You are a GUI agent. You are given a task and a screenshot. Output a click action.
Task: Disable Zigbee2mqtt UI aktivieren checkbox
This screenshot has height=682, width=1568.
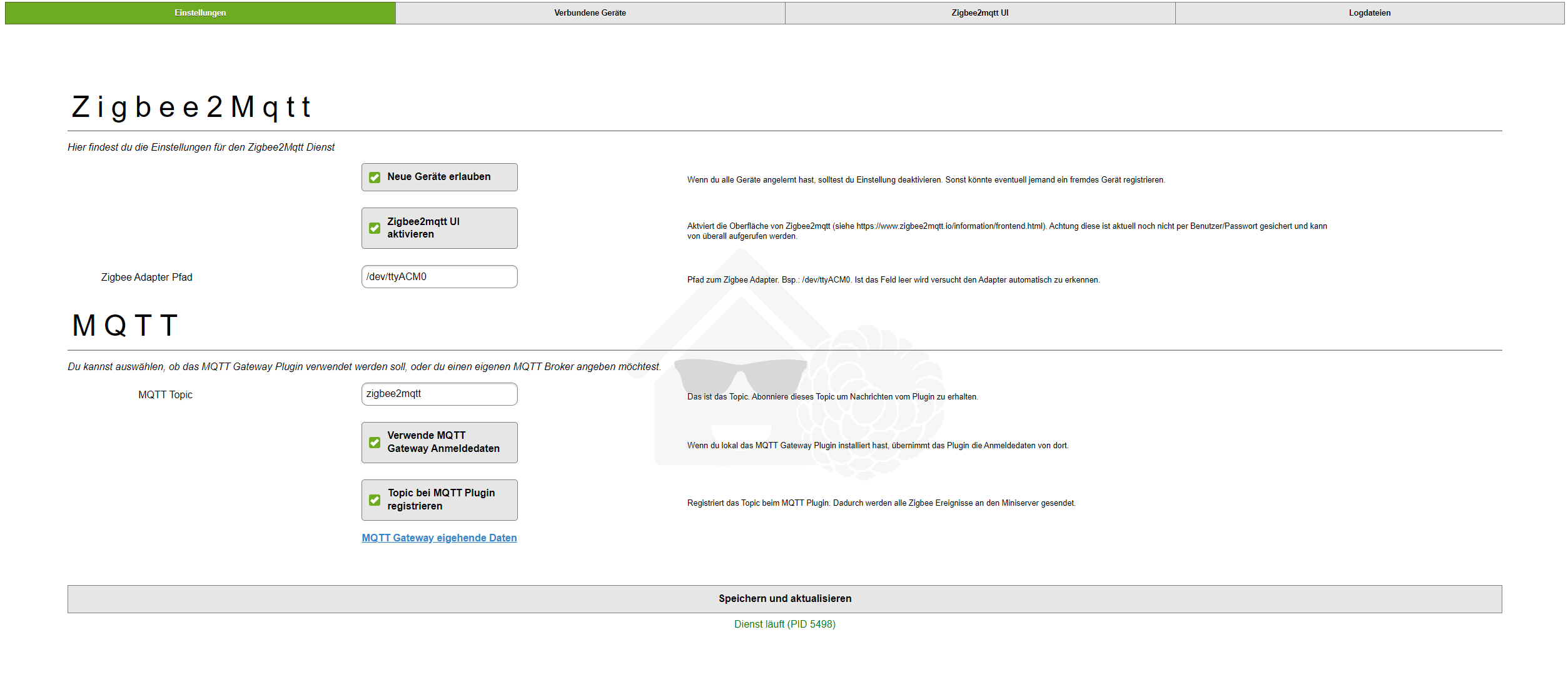click(375, 228)
